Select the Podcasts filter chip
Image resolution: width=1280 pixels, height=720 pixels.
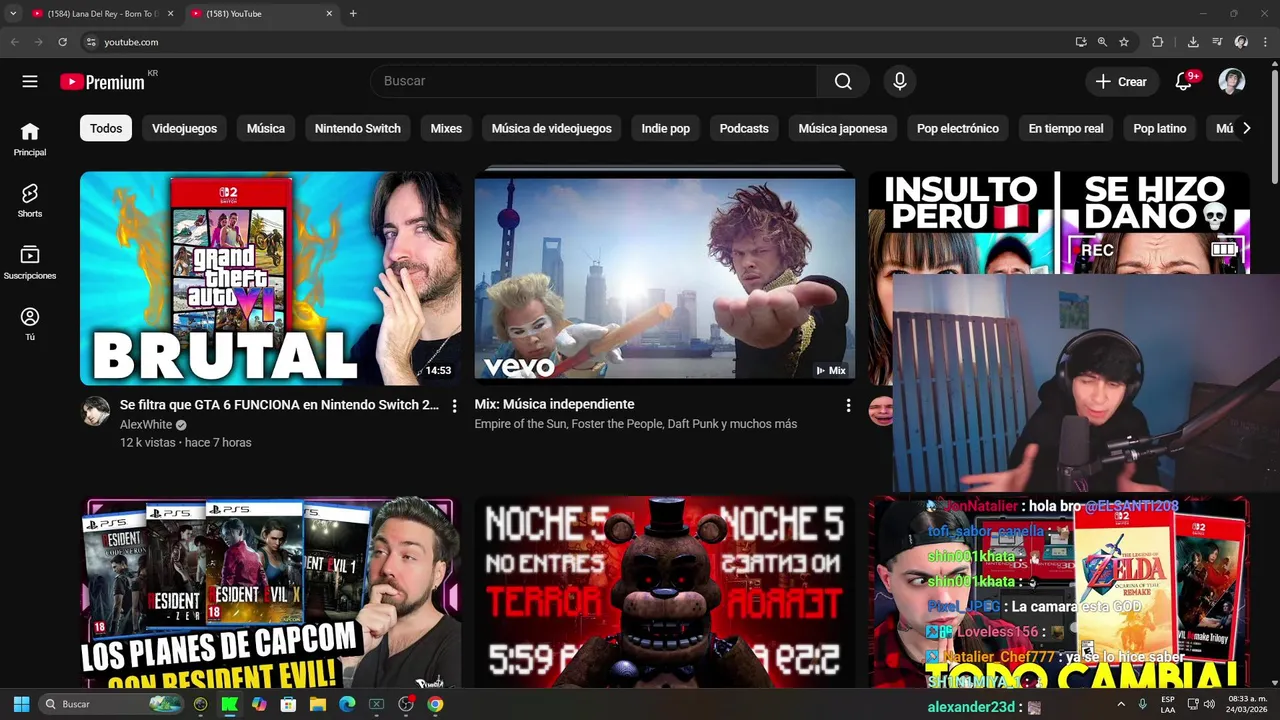tap(744, 128)
